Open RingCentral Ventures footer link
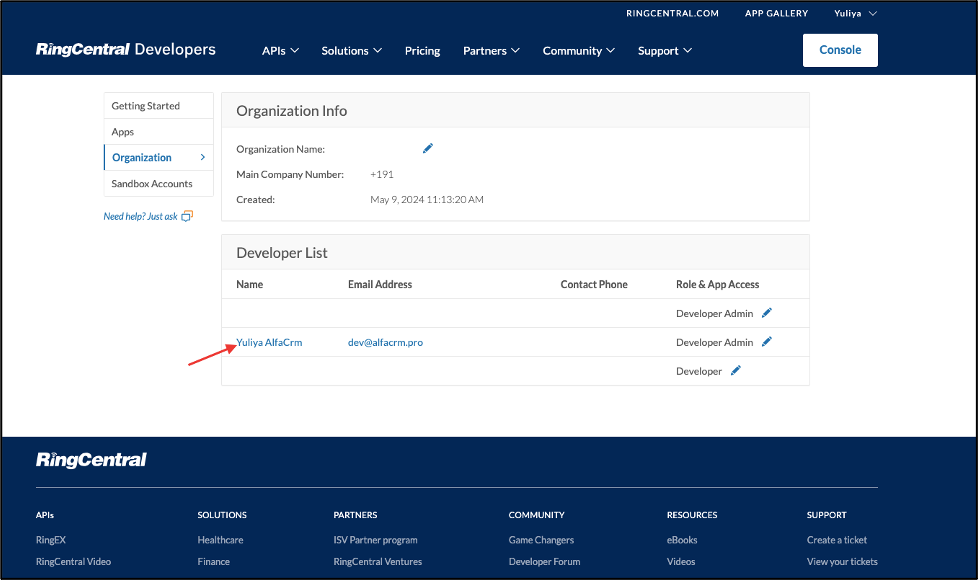 [378, 562]
